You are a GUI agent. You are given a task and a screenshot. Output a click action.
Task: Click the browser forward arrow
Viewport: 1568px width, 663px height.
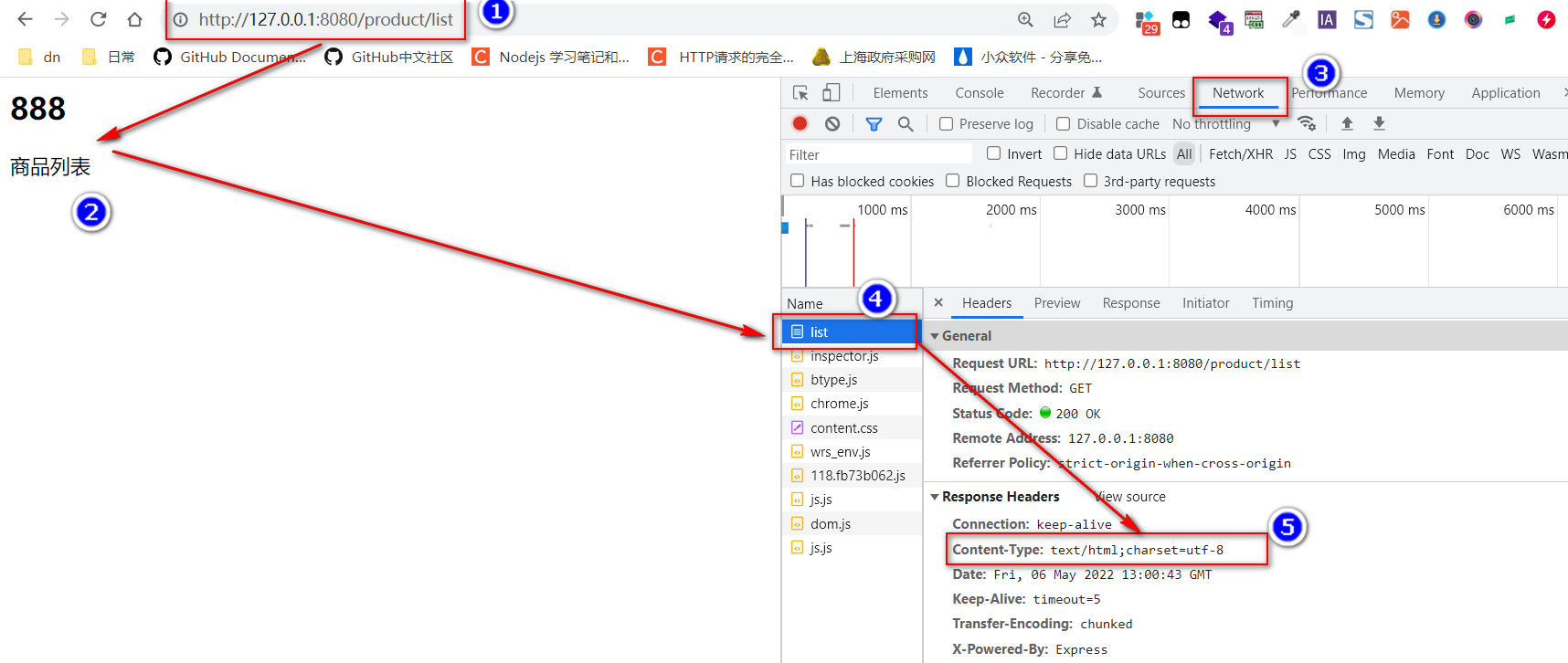click(x=61, y=19)
